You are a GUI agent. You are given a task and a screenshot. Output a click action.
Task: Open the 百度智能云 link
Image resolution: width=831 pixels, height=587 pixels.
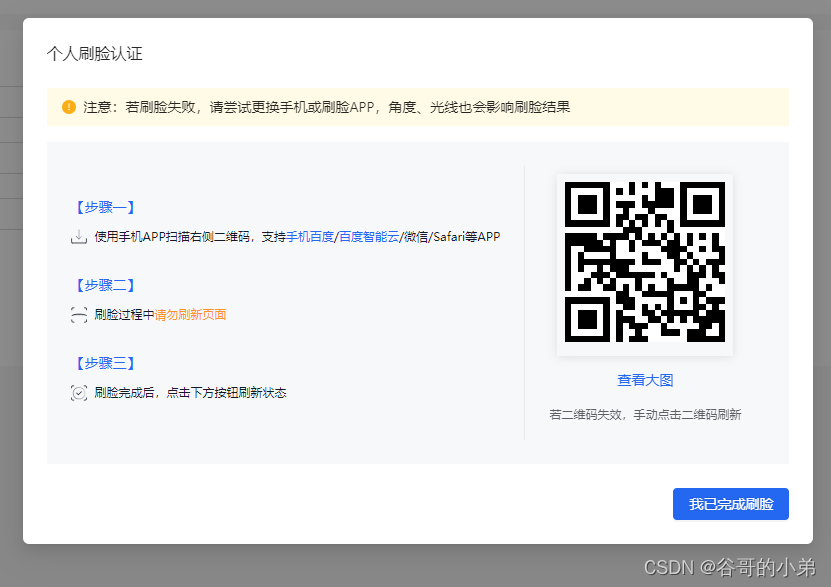(x=369, y=237)
